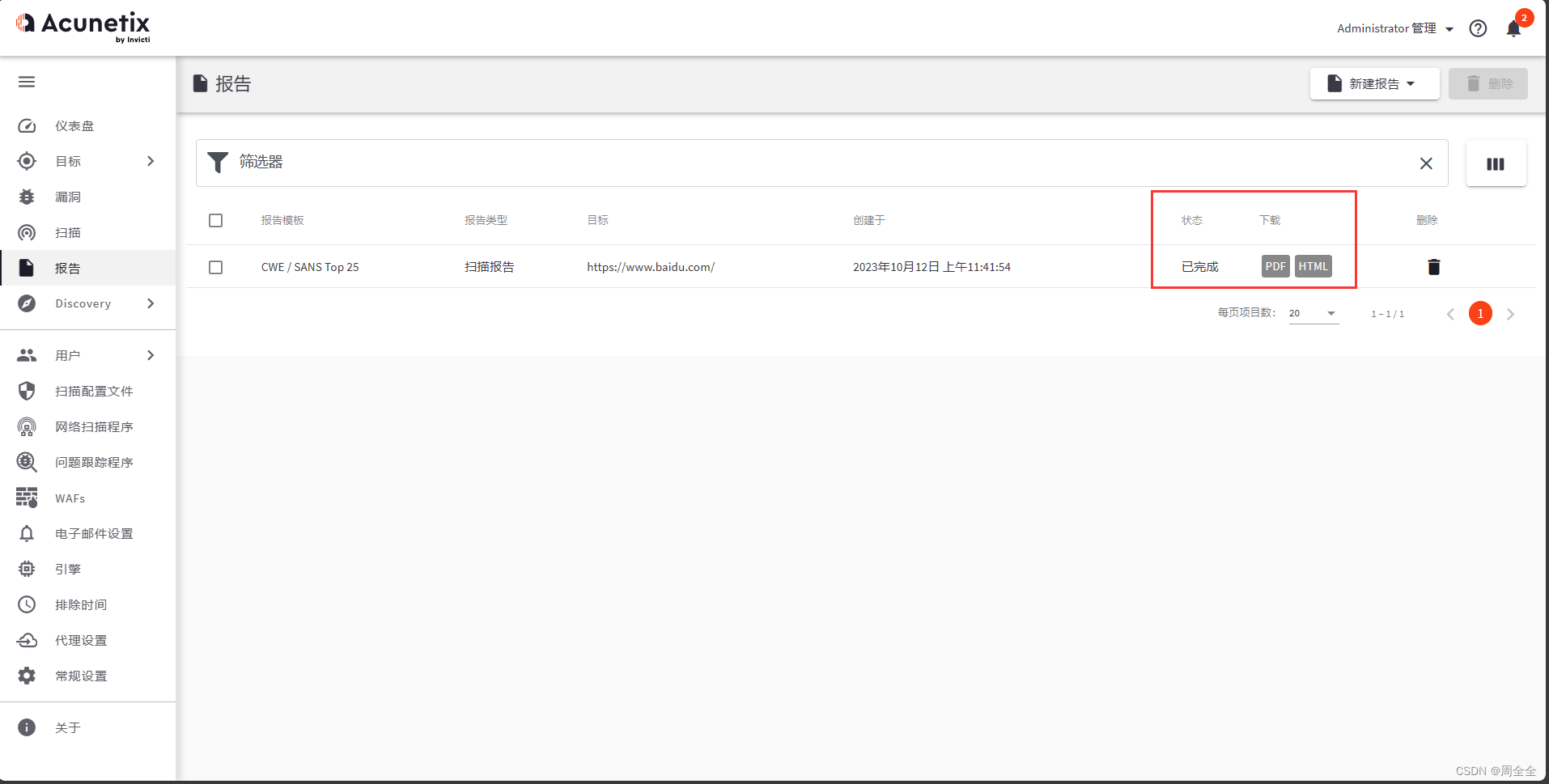This screenshot has width=1549, height=784.
Task: Toggle select-all checkbox in table header
Action: pos(215,220)
